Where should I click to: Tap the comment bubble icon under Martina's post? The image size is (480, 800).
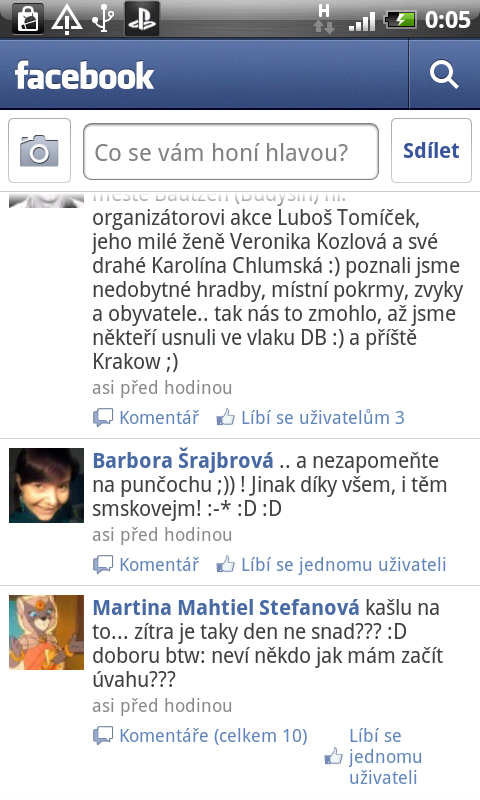pos(103,736)
